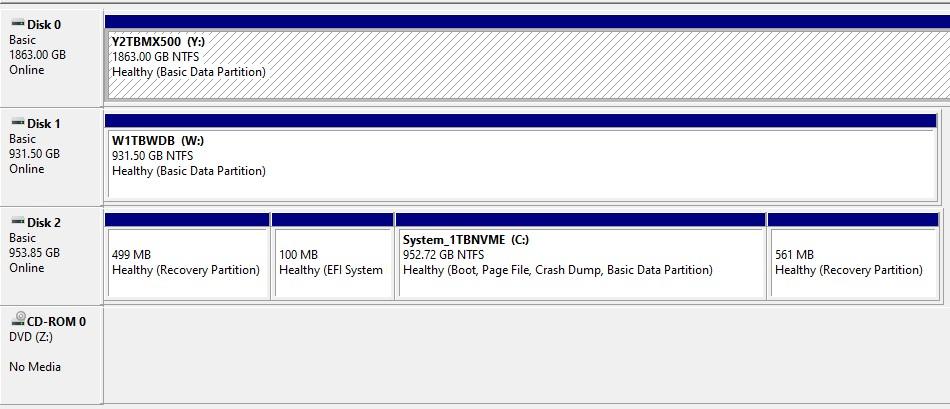Click the 952.72 GB NTFS text
The height and width of the screenshot is (409, 950).
click(443, 255)
